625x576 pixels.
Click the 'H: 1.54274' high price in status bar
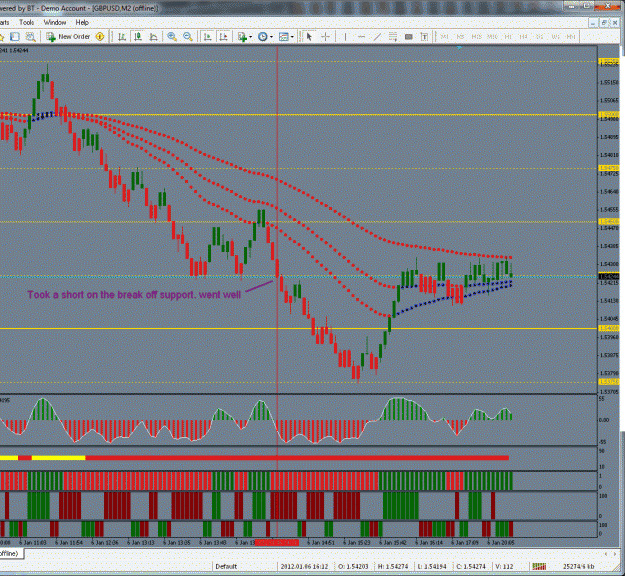pos(393,566)
